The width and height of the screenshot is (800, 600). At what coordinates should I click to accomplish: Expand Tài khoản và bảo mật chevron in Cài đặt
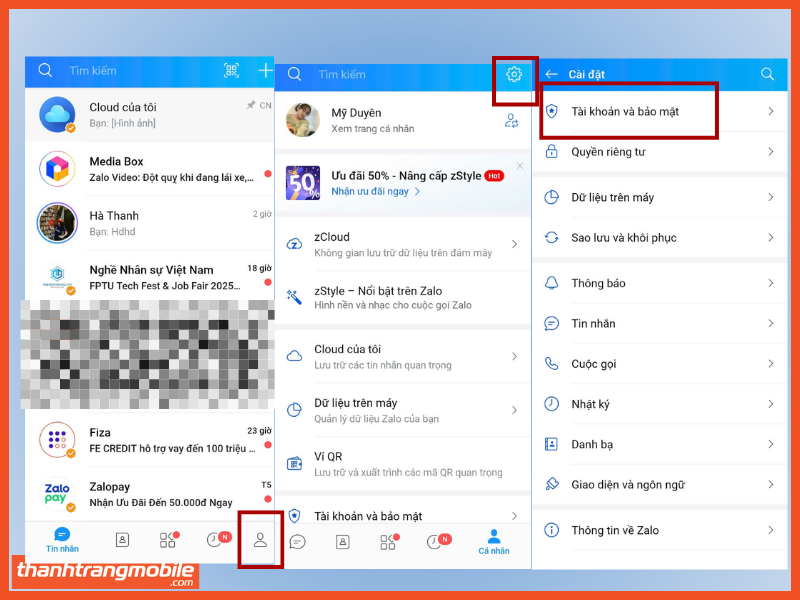coord(770,111)
